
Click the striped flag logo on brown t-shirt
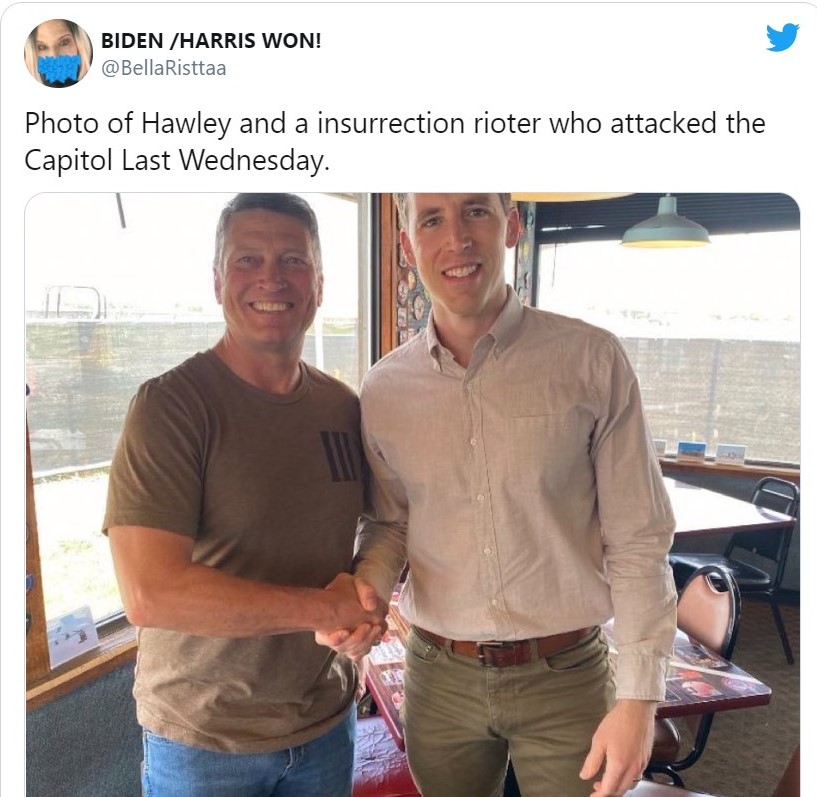pyautogui.click(x=340, y=456)
